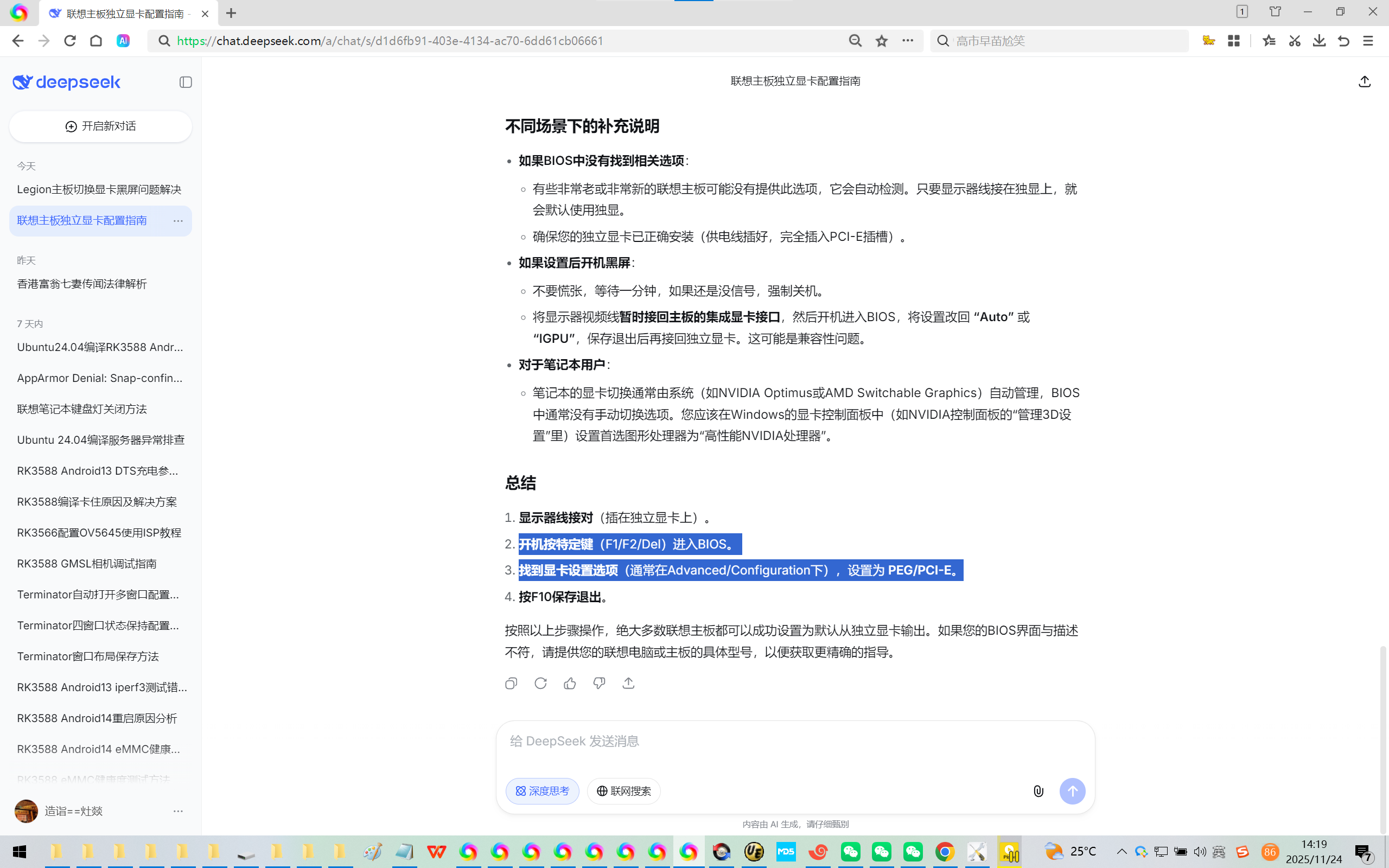Regenerate the response
Viewport: 1389px width, 868px height.
[x=540, y=683]
